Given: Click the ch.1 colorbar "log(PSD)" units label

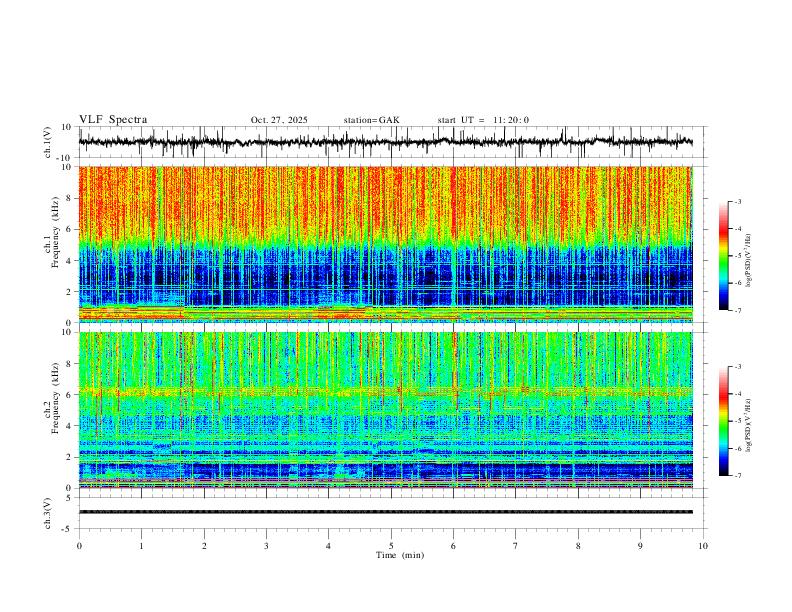Looking at the screenshot, I should pos(749,261).
